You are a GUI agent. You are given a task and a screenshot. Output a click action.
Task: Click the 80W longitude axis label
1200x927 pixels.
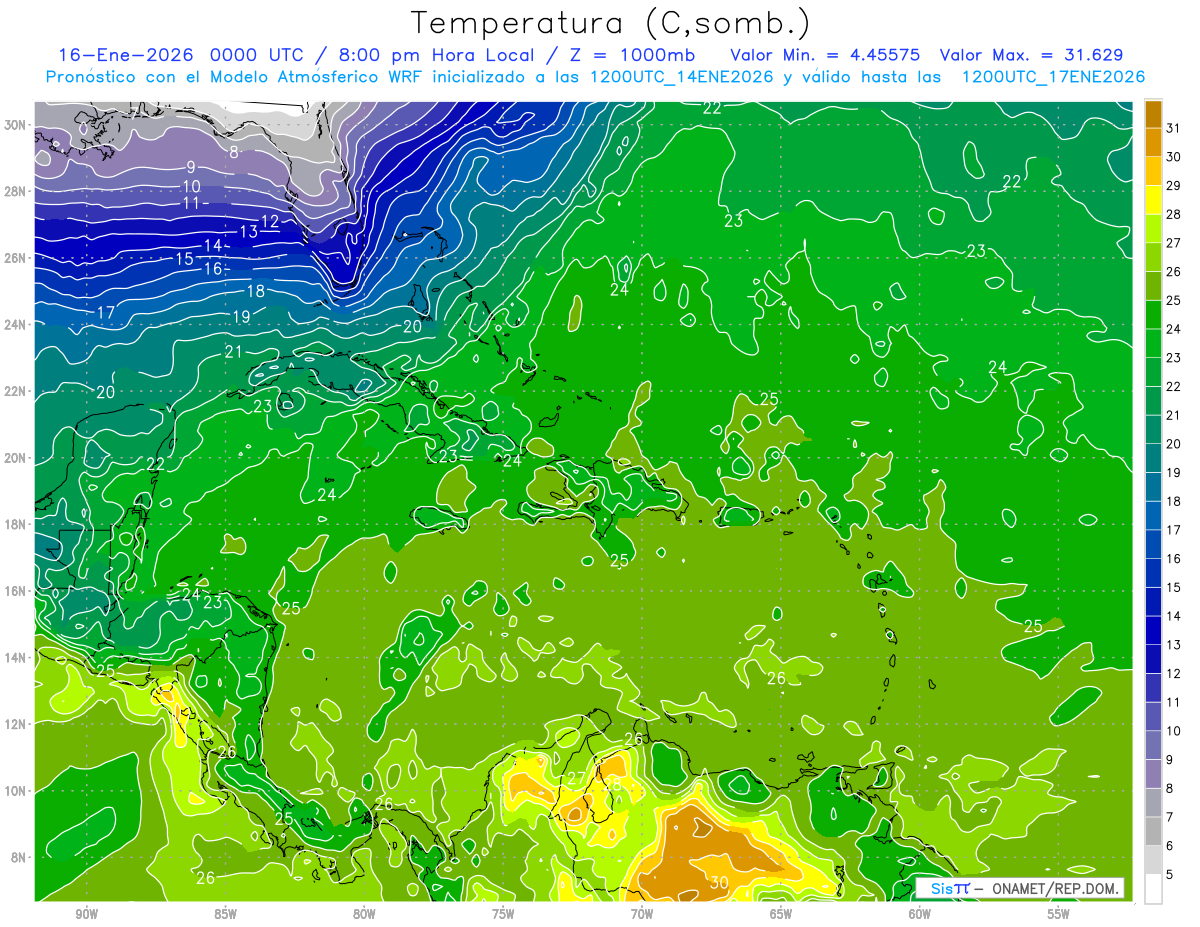[364, 914]
